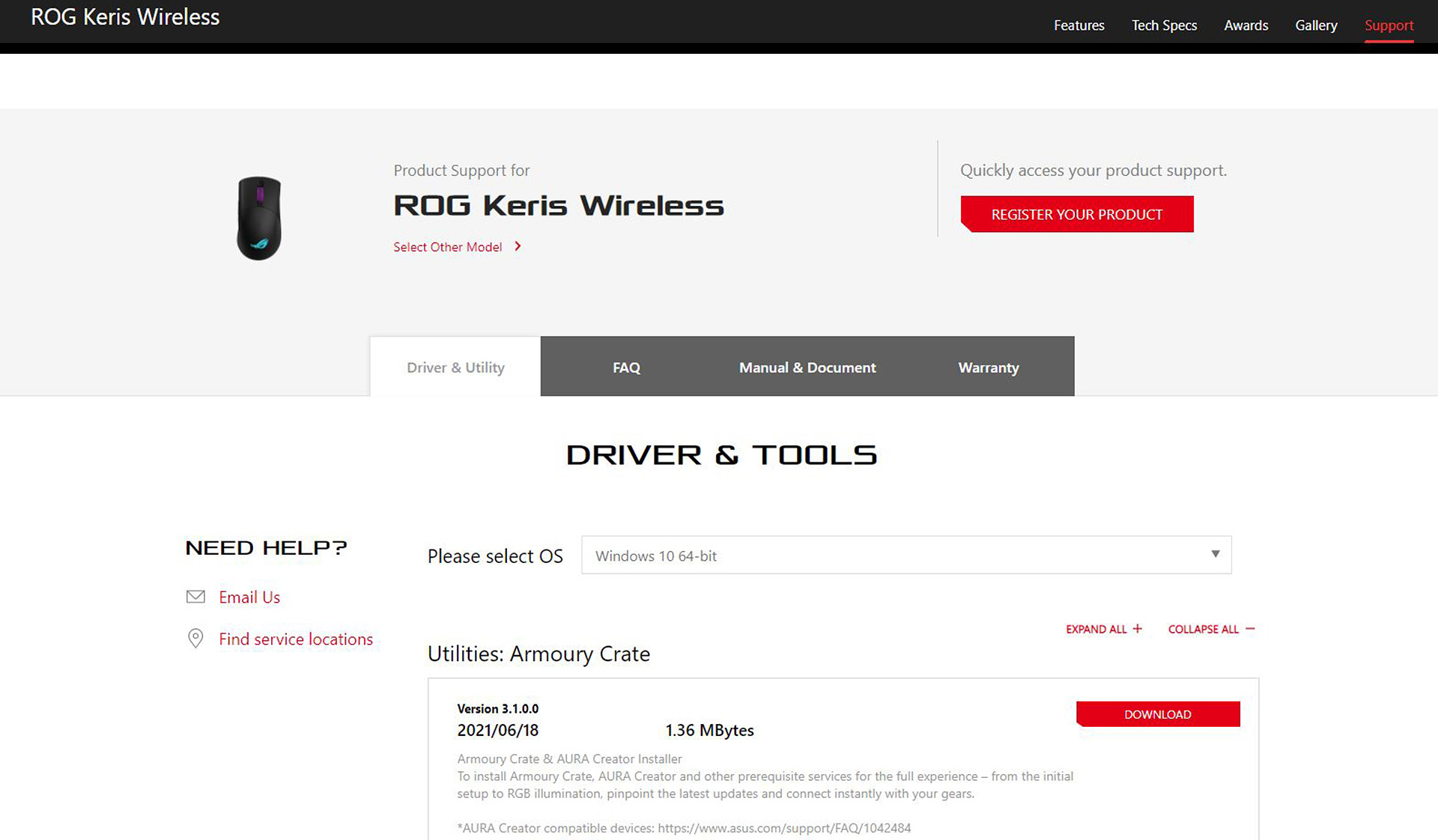
Task: Click the plus icon next to Expand All
Action: [1138, 629]
